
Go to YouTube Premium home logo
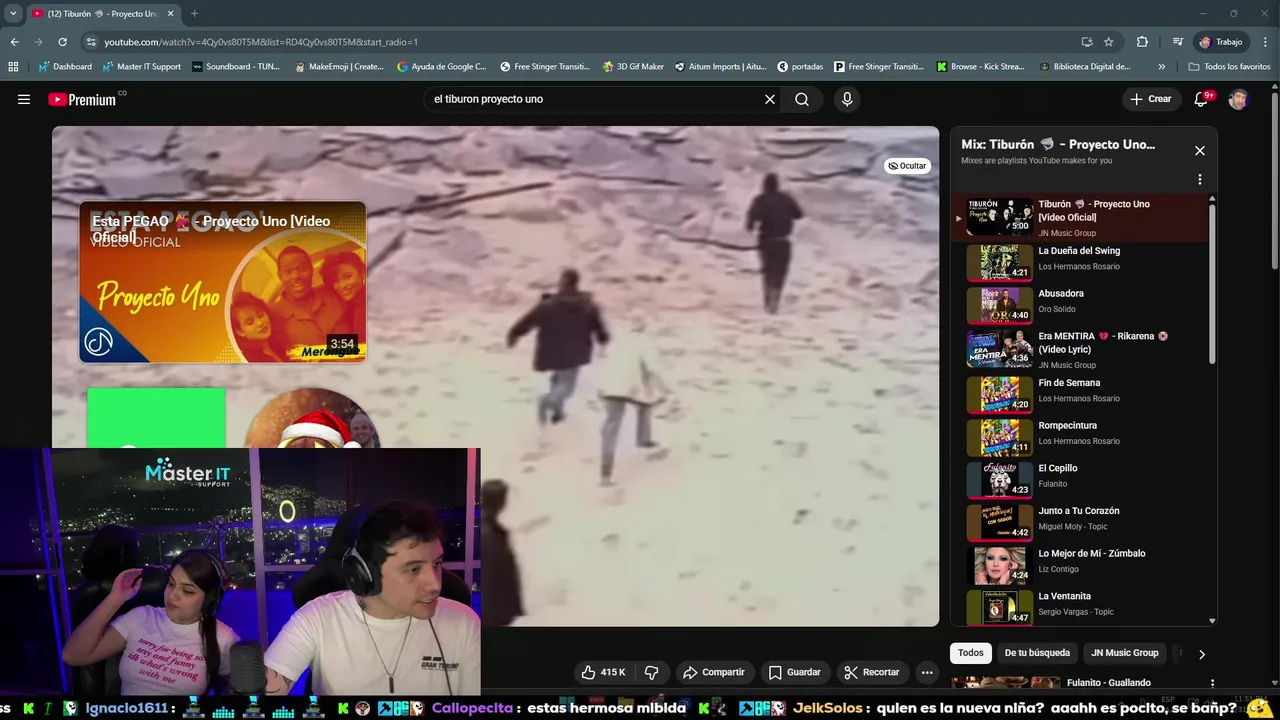click(82, 99)
